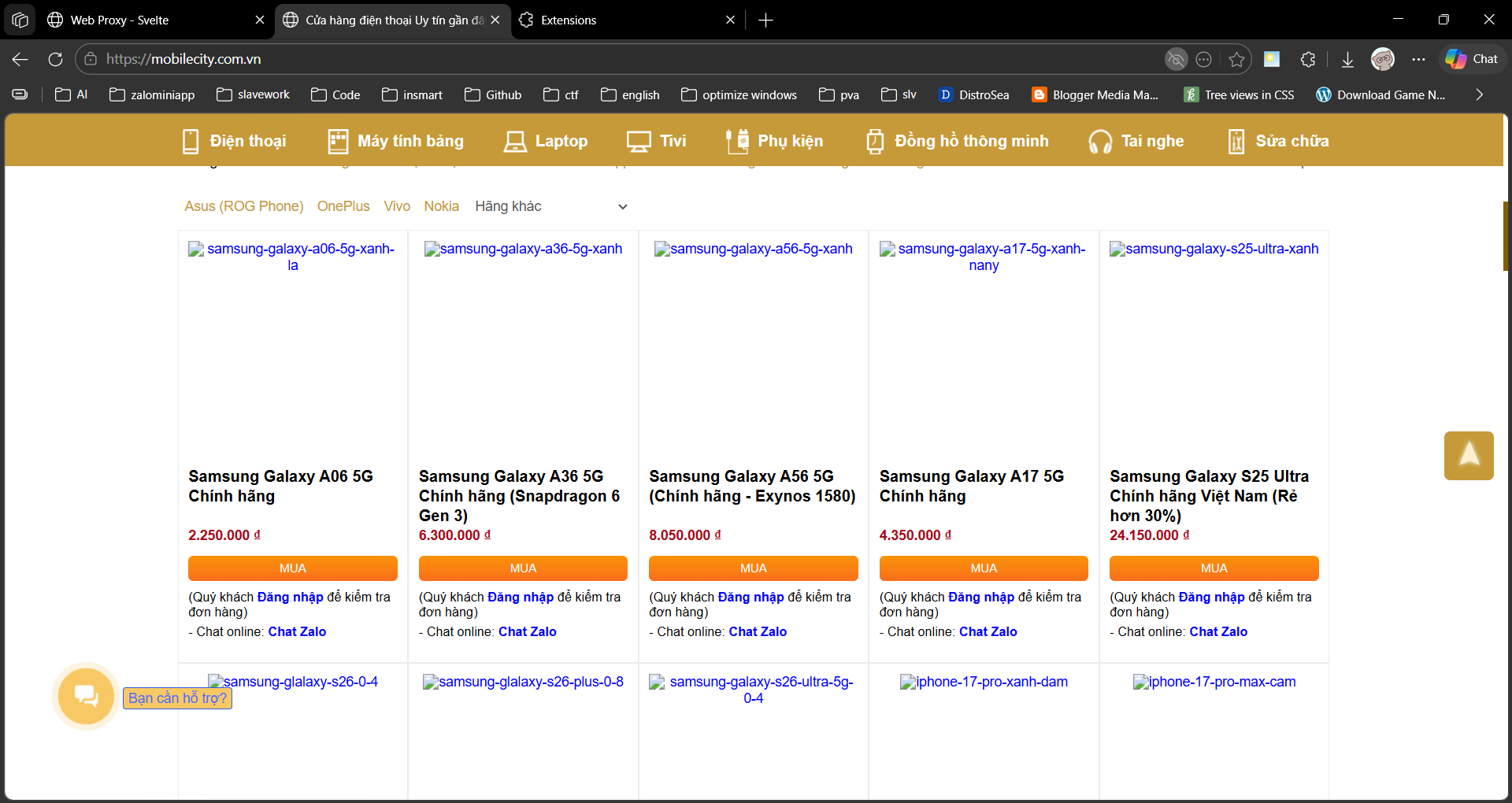Open the Asus (ROG Phone) brand link

coord(244,206)
